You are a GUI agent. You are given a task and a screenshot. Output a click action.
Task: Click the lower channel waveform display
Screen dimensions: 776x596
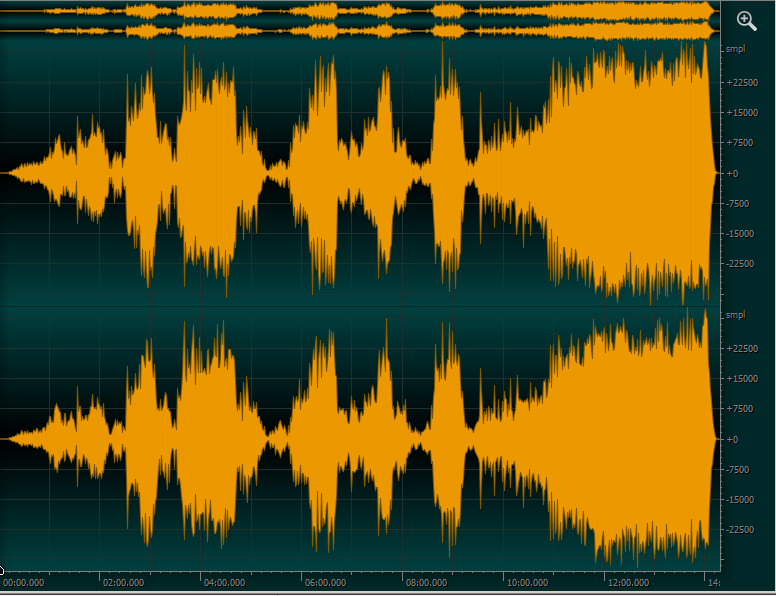(x=360, y=439)
